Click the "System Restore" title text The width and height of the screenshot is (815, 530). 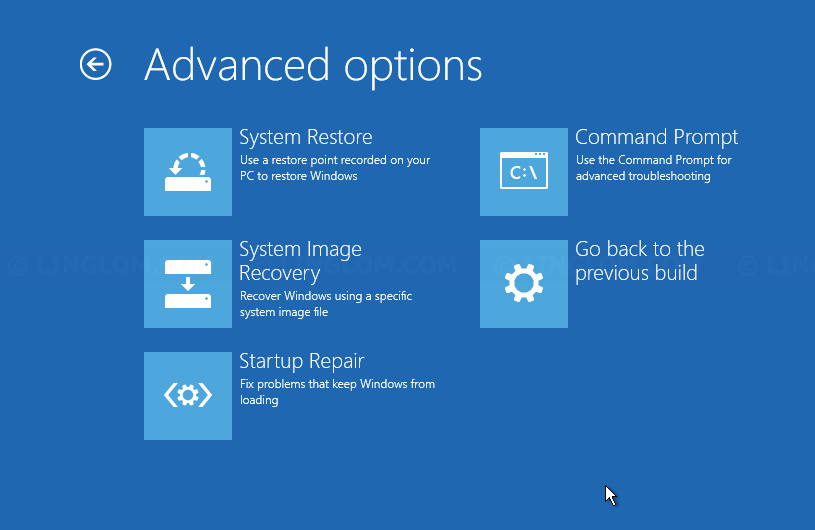pos(306,137)
